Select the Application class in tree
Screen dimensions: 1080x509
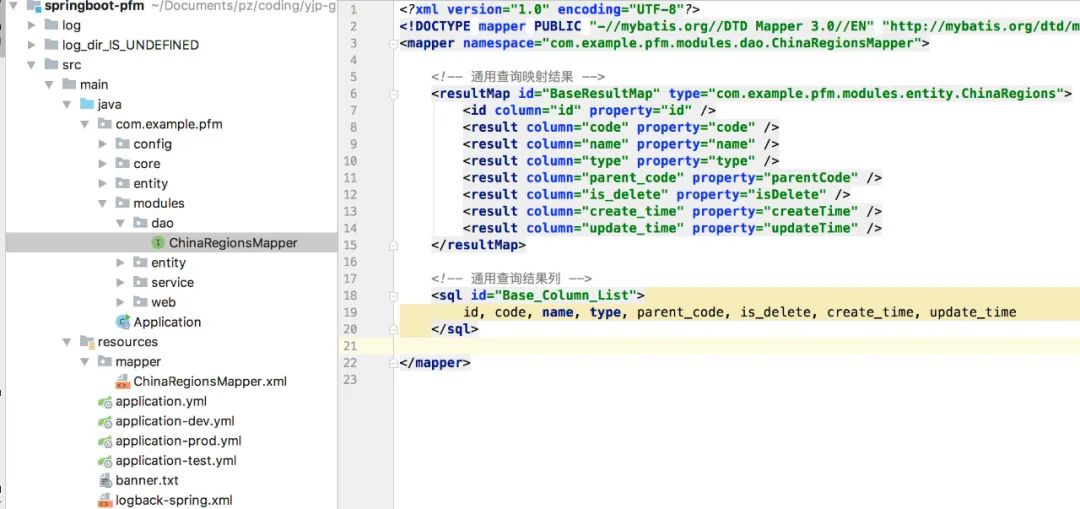167,322
